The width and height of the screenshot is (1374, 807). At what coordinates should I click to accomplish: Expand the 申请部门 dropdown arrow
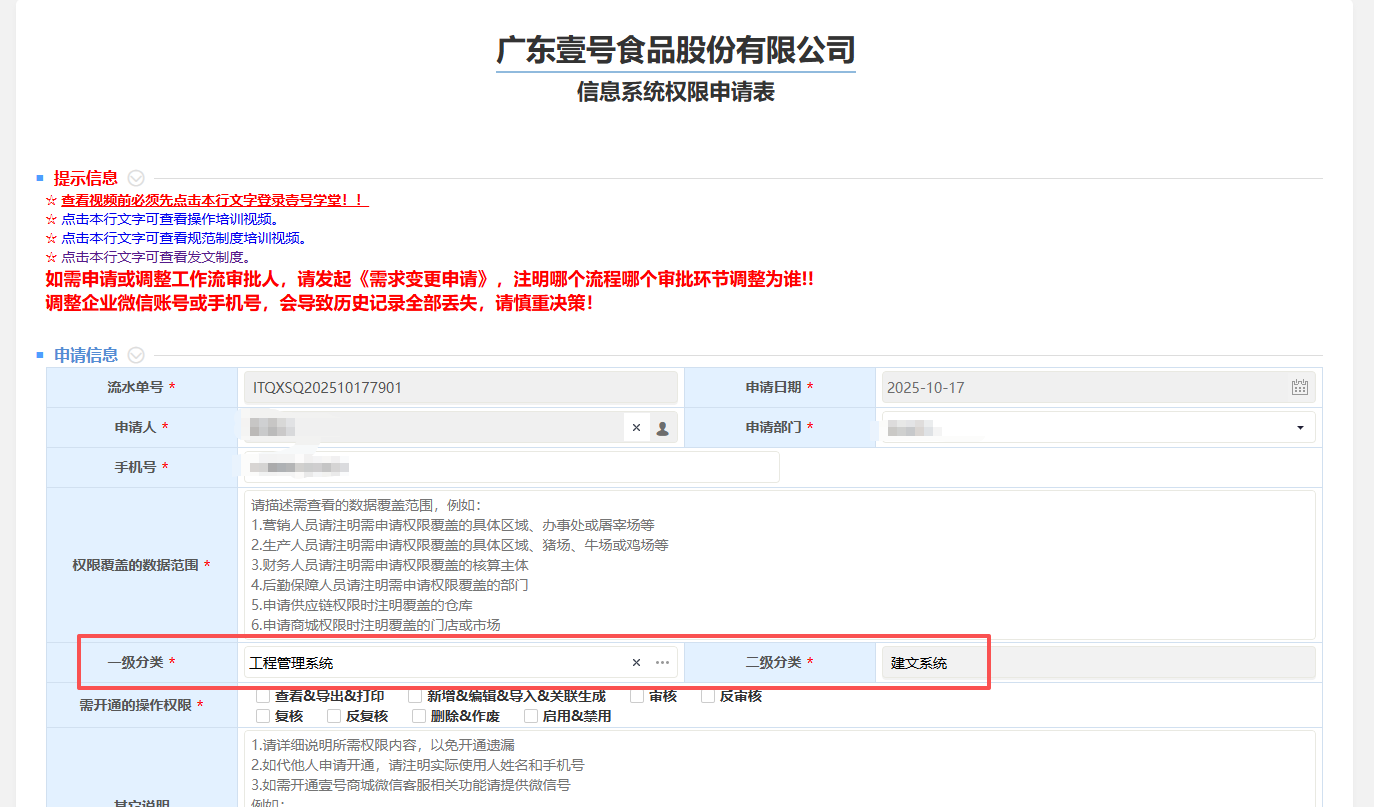point(1299,428)
